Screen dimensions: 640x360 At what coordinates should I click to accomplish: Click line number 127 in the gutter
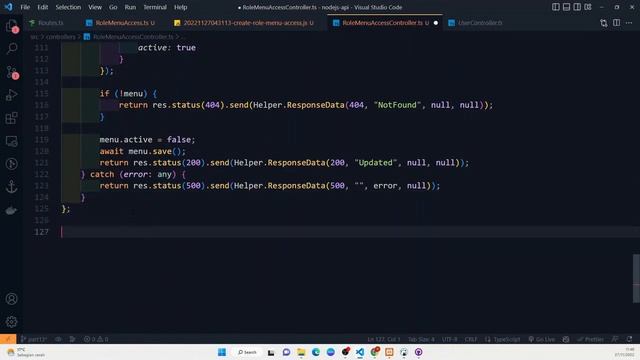pos(41,232)
